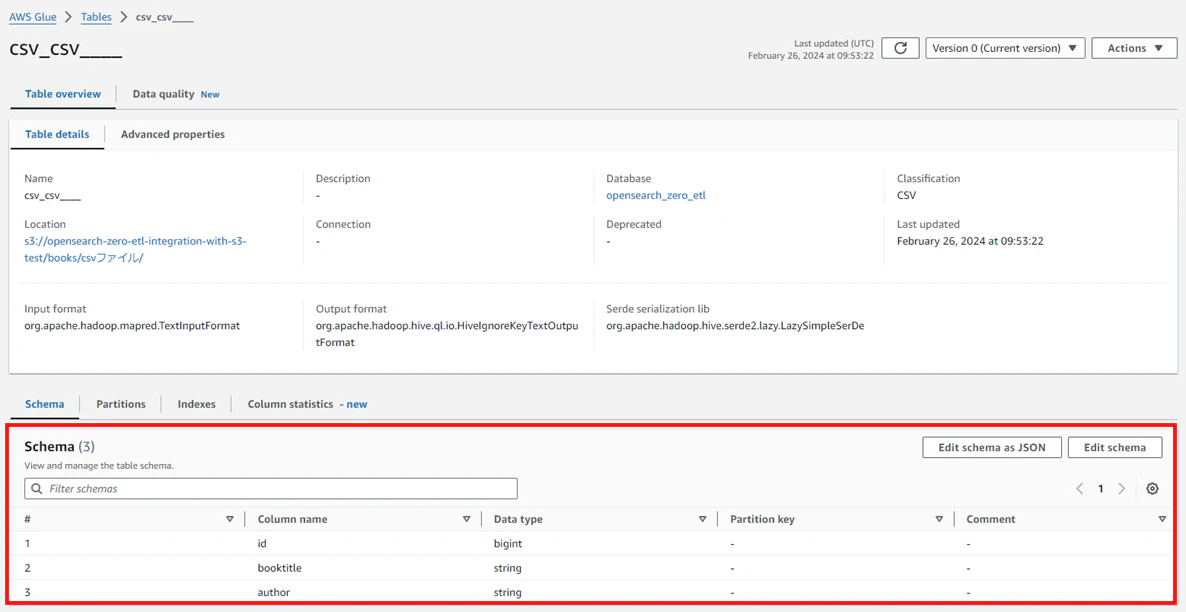
Task: Sort by the Column name header
Action: point(467,519)
